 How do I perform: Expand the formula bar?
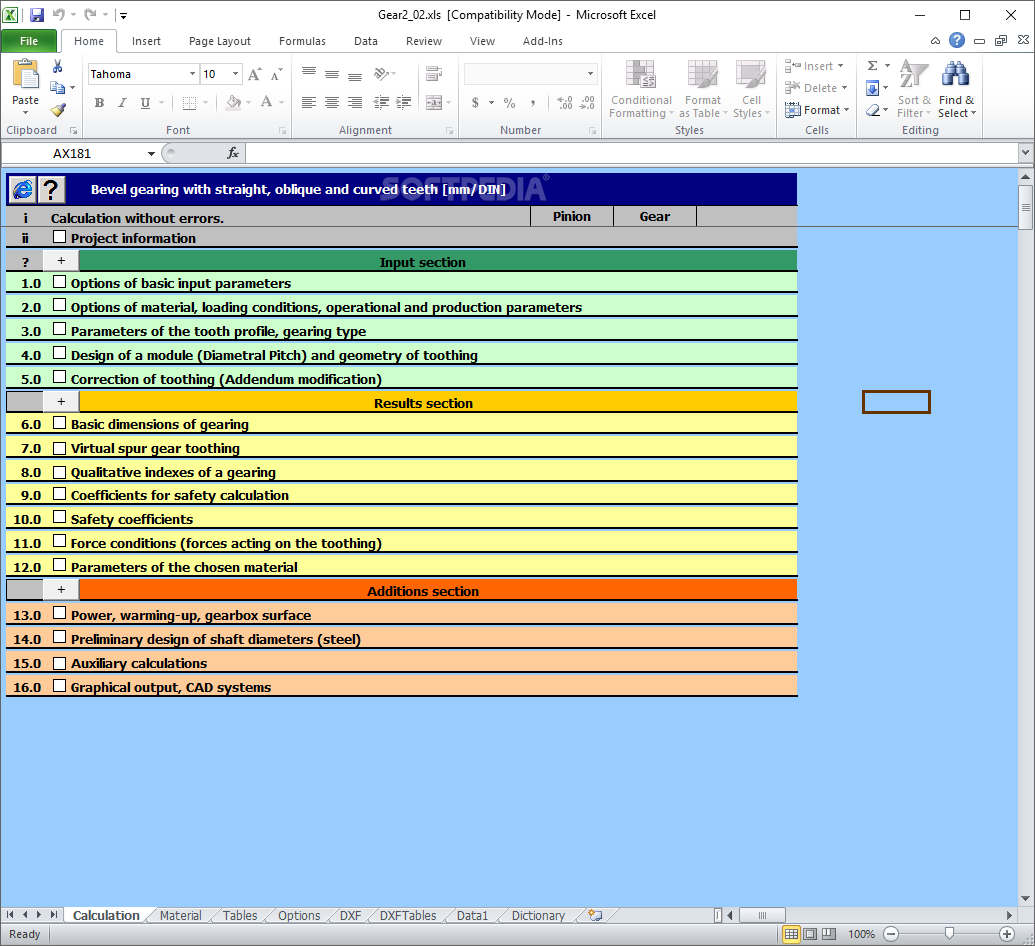tap(1025, 152)
